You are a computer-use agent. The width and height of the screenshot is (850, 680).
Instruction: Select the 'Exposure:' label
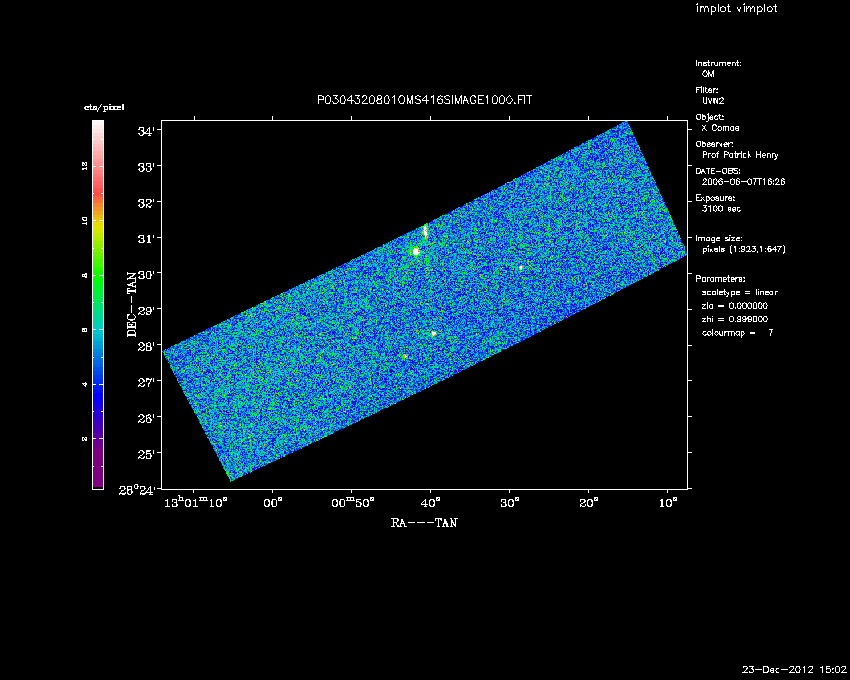click(x=715, y=198)
